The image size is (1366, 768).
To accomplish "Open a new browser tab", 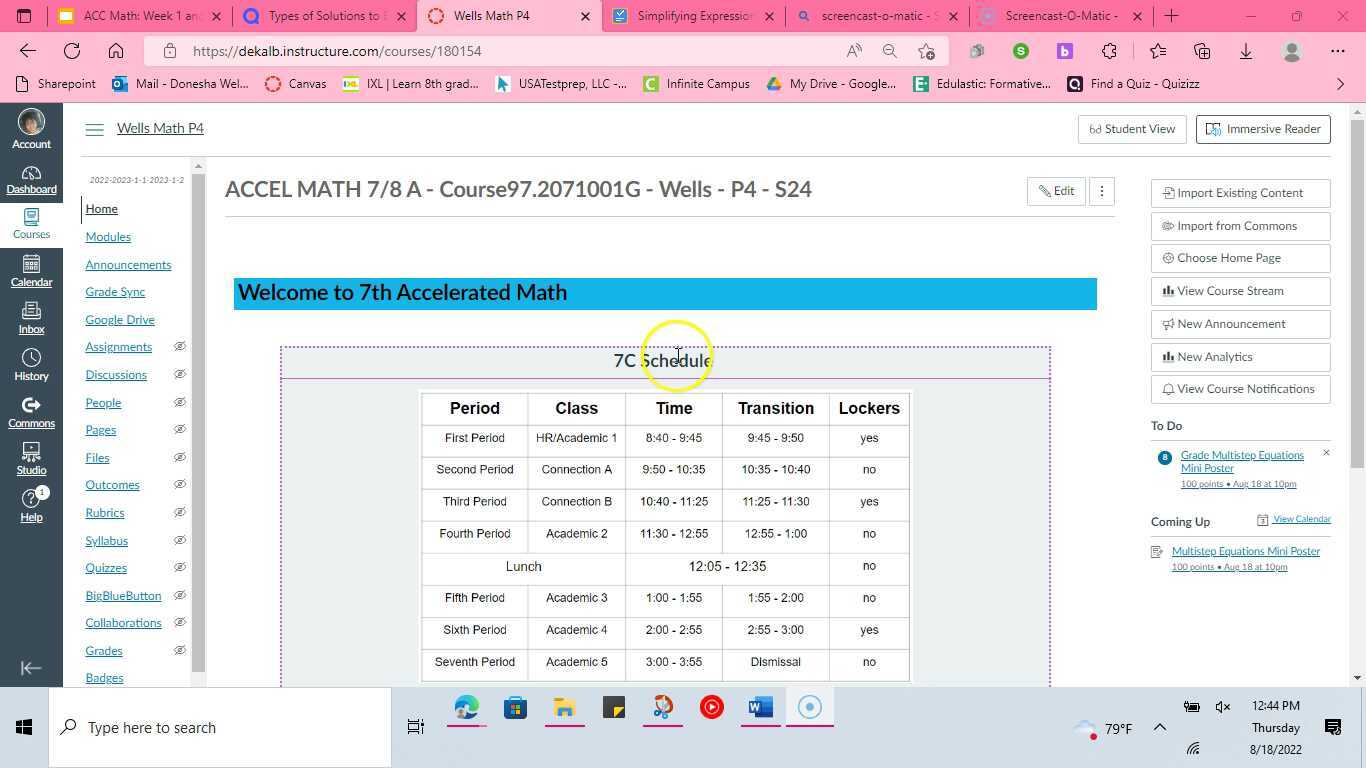I will click(1171, 16).
